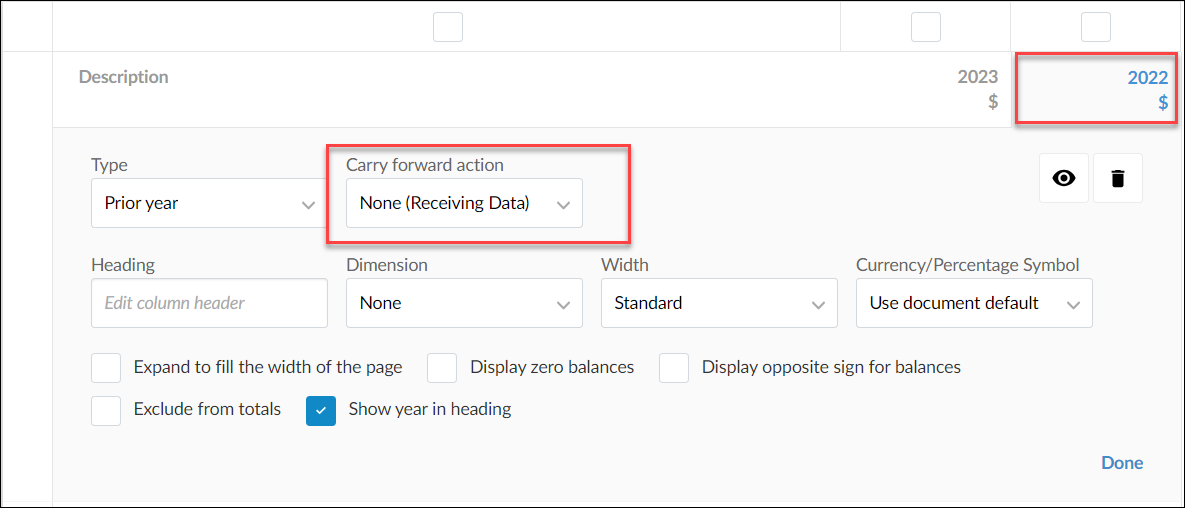Click the Heading edit column header field
Viewport: 1185px width, 508px height.
(209, 303)
